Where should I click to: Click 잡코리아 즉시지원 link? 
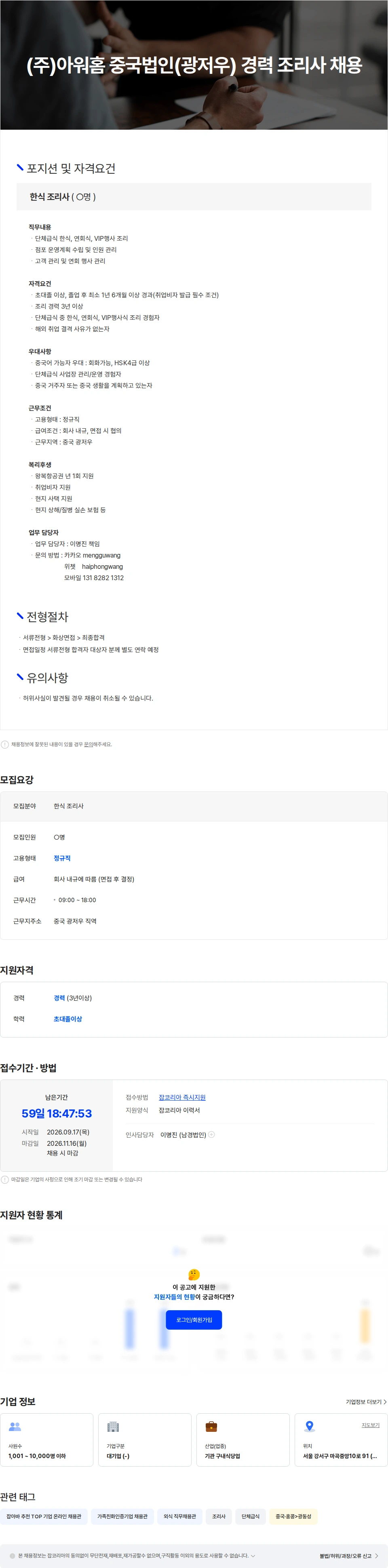pos(182,1097)
